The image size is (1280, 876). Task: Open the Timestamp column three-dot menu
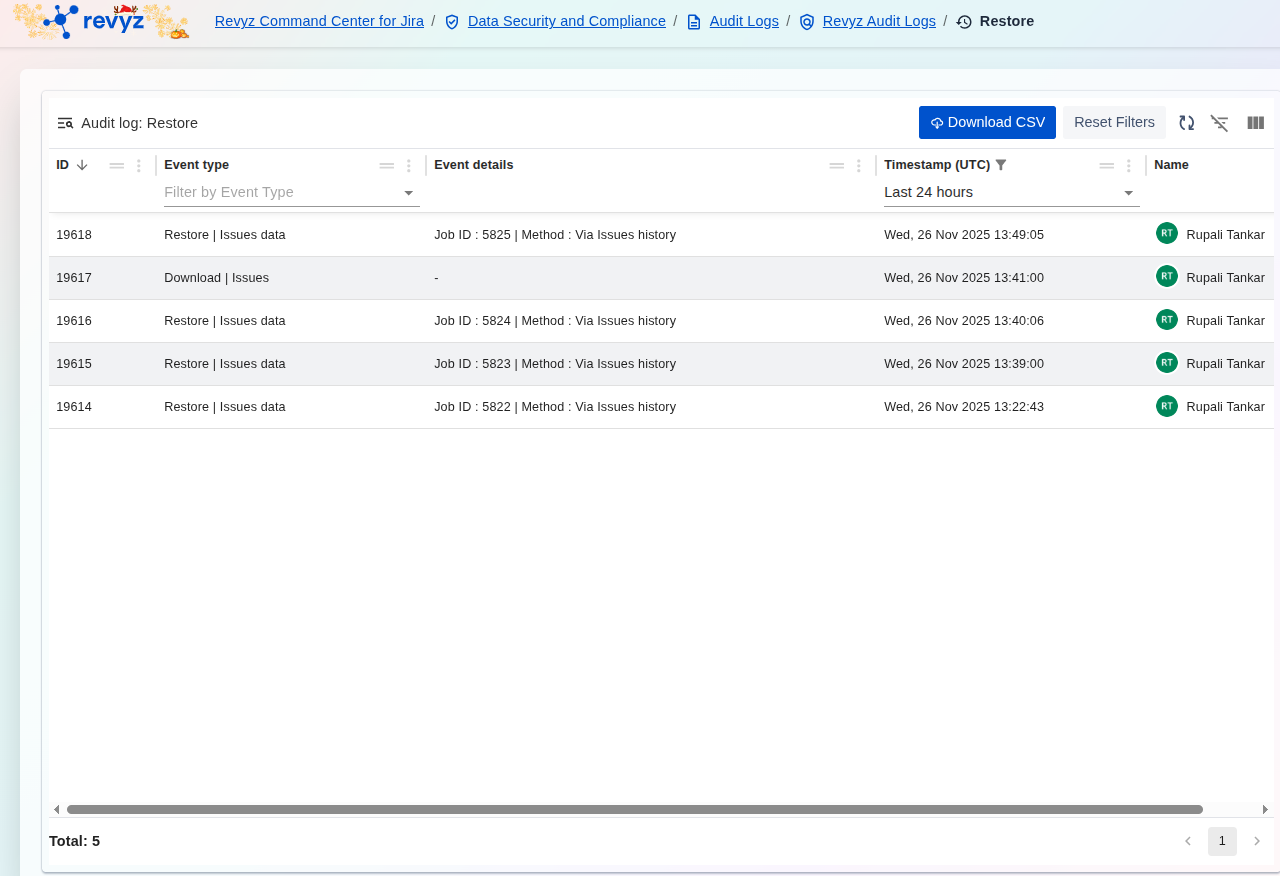coord(1129,166)
